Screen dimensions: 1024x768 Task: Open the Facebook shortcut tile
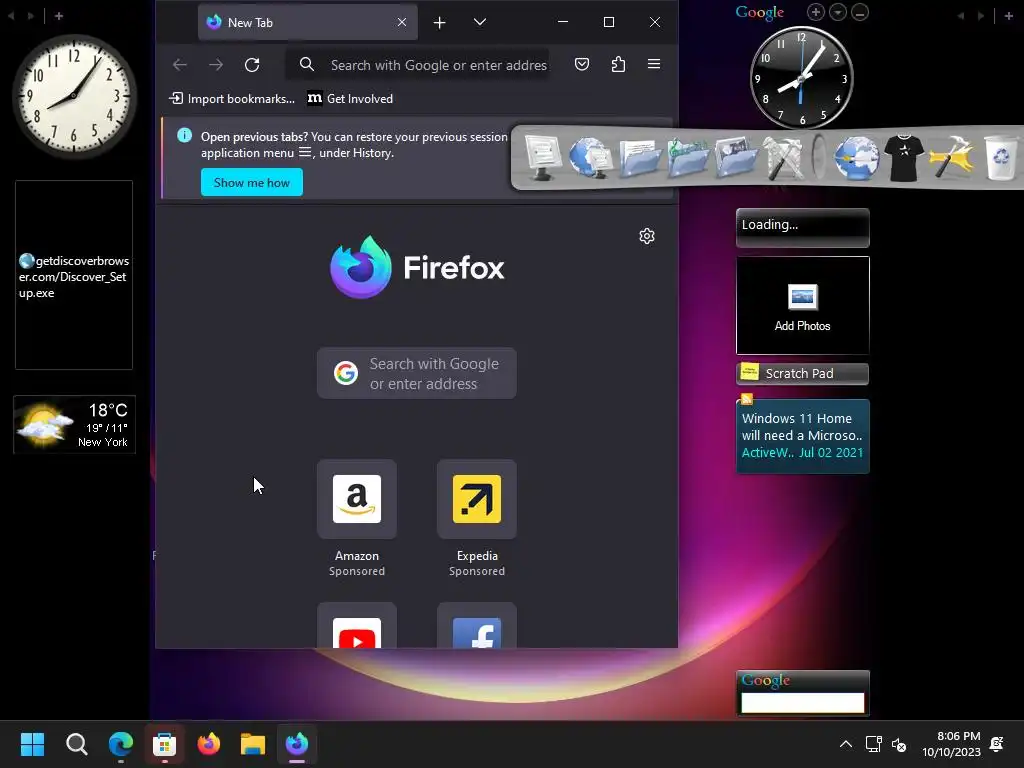point(477,626)
